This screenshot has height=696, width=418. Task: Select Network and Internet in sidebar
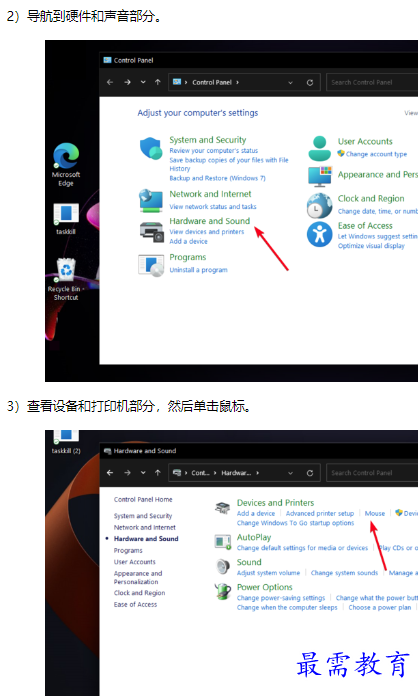point(145,527)
